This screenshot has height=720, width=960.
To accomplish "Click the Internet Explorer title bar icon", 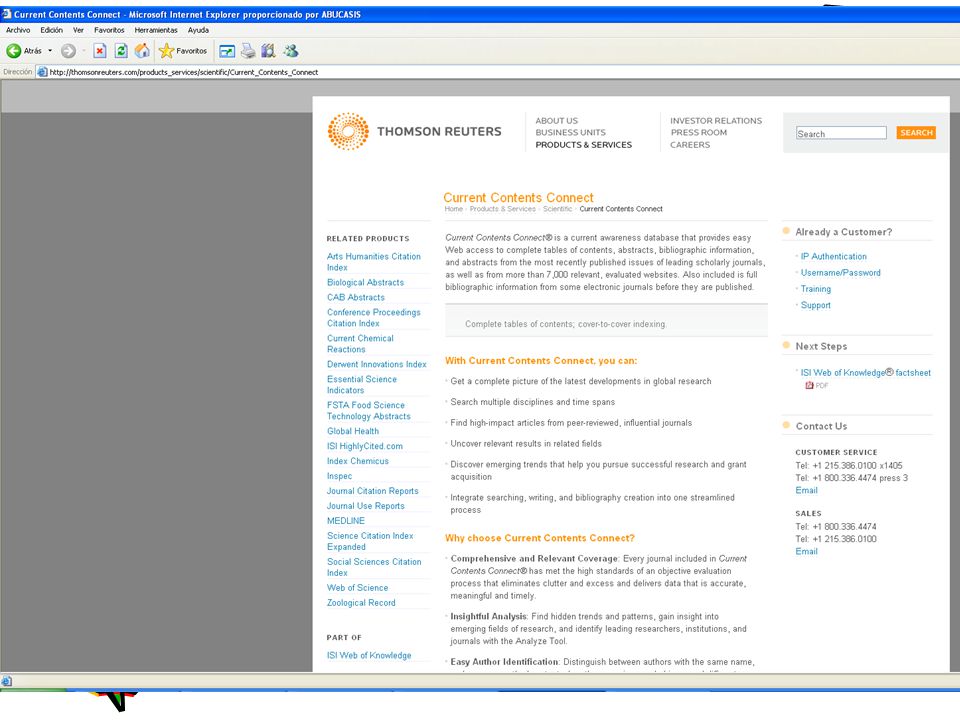I will (x=6, y=14).
